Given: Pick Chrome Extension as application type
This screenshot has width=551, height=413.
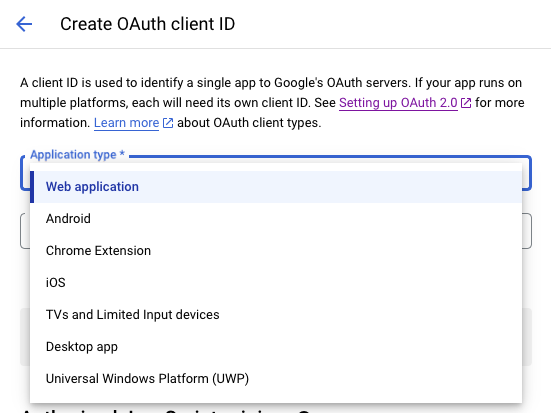Looking at the screenshot, I should [x=276, y=251].
